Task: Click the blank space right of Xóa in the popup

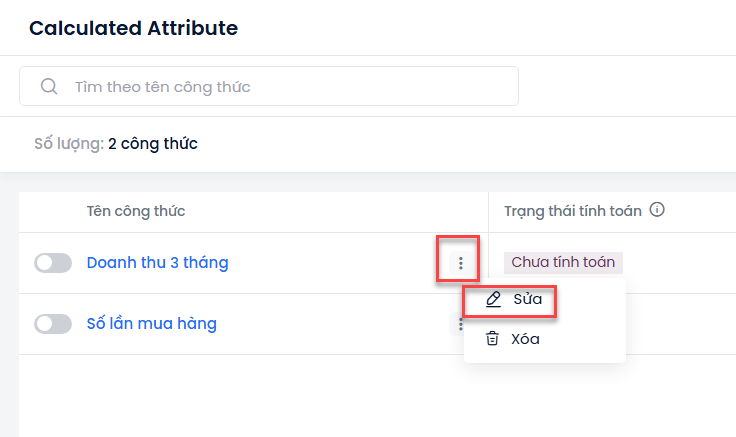Action: click(x=582, y=338)
